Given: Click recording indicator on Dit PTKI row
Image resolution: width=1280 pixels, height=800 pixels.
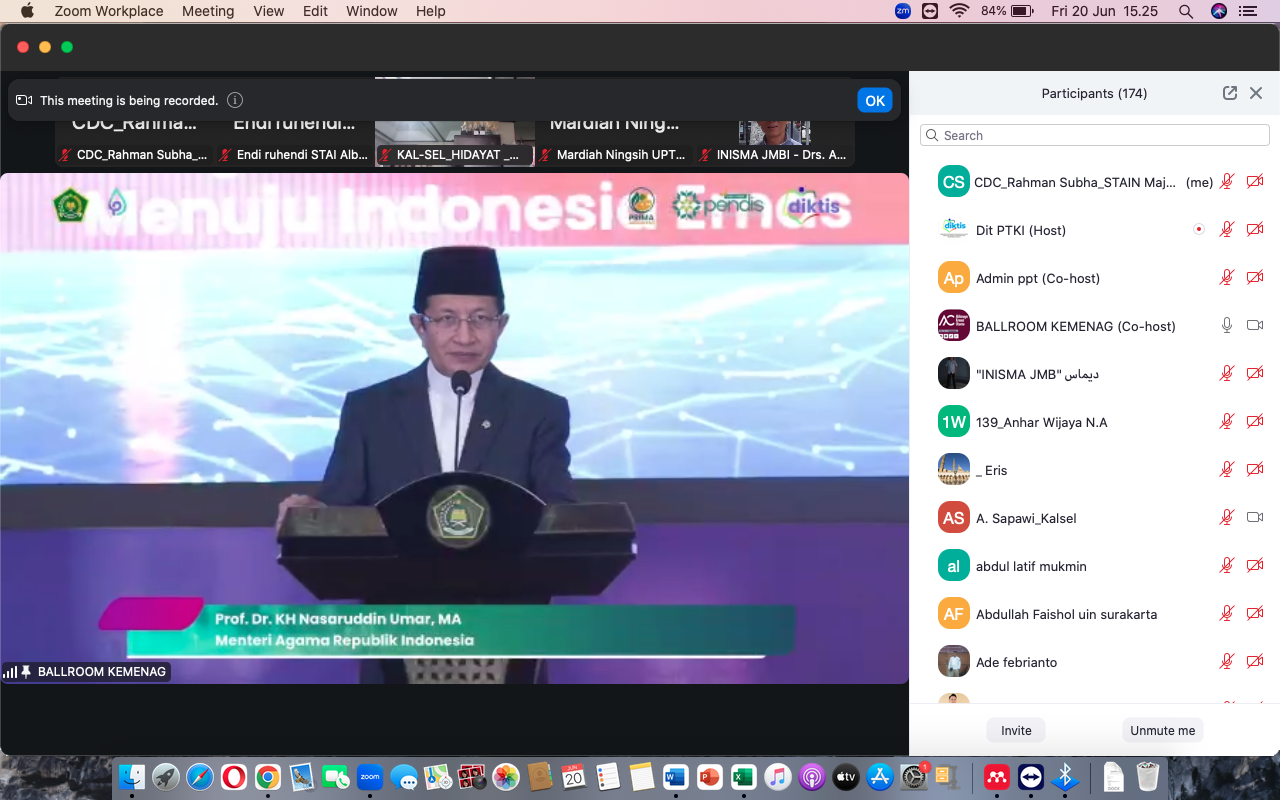Looking at the screenshot, I should click(1199, 229).
